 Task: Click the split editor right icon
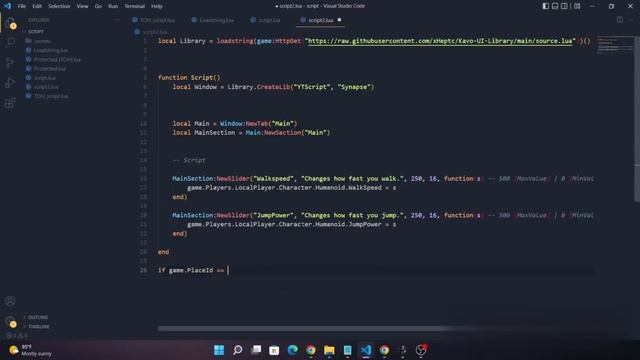[x=620, y=20]
